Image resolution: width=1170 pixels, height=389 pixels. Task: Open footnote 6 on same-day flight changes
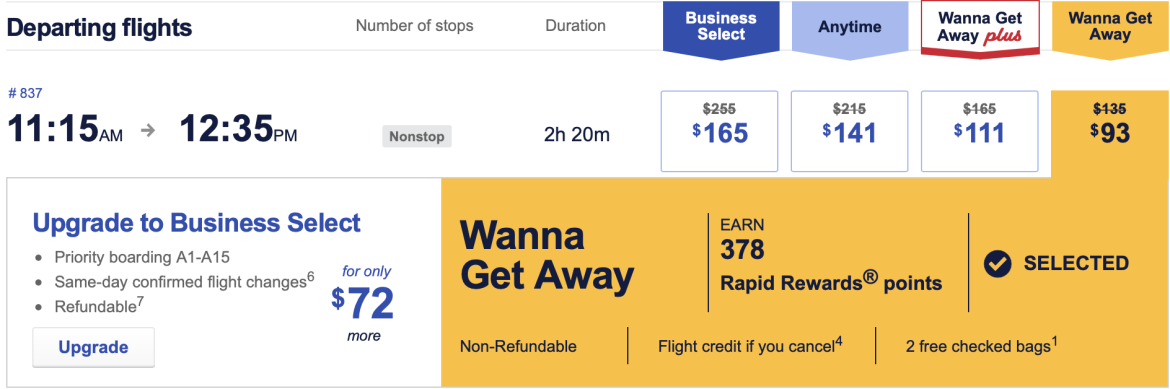[x=310, y=277]
